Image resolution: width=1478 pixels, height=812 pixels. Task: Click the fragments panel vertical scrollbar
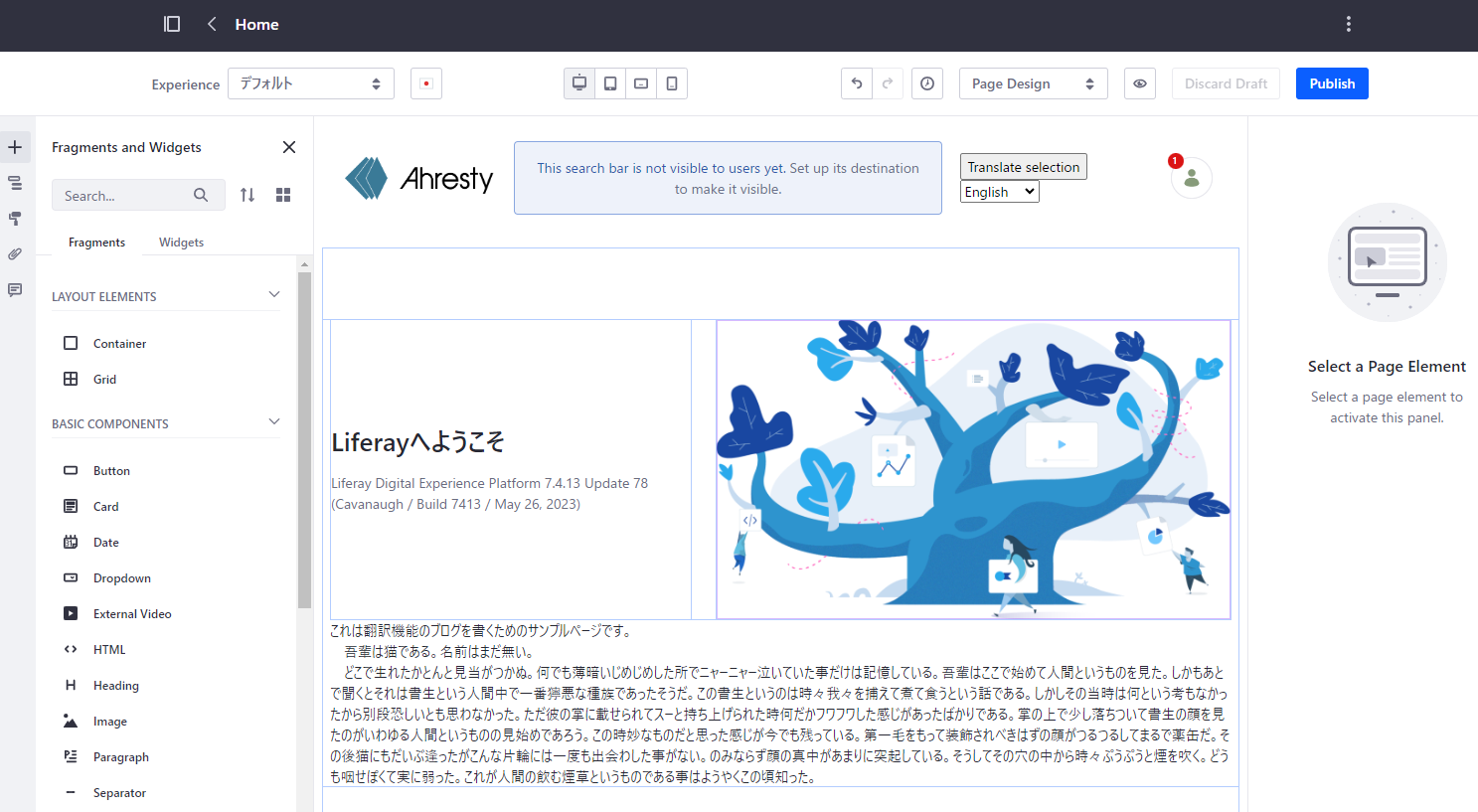(304, 437)
